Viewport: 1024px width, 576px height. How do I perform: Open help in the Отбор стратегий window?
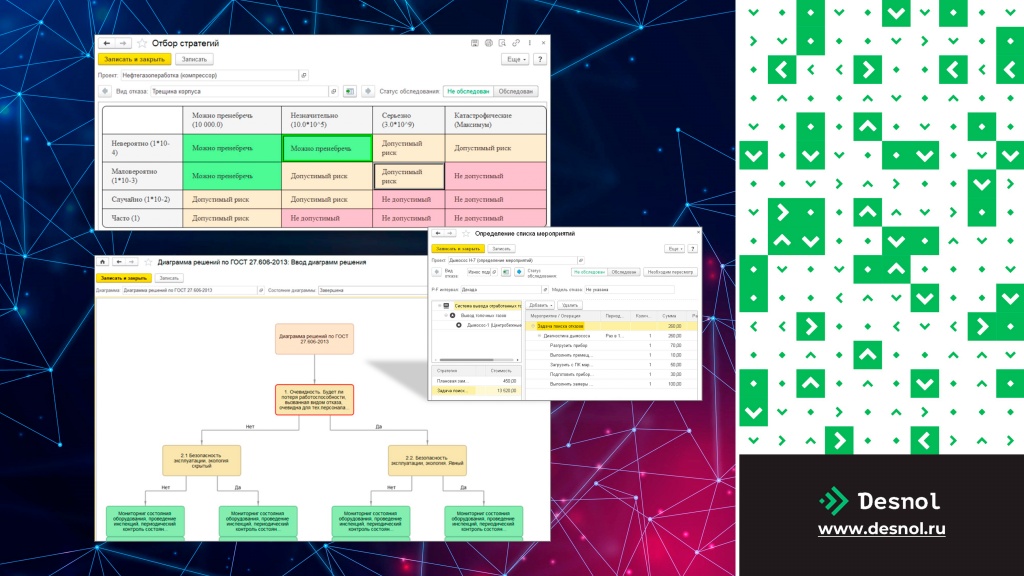540,59
